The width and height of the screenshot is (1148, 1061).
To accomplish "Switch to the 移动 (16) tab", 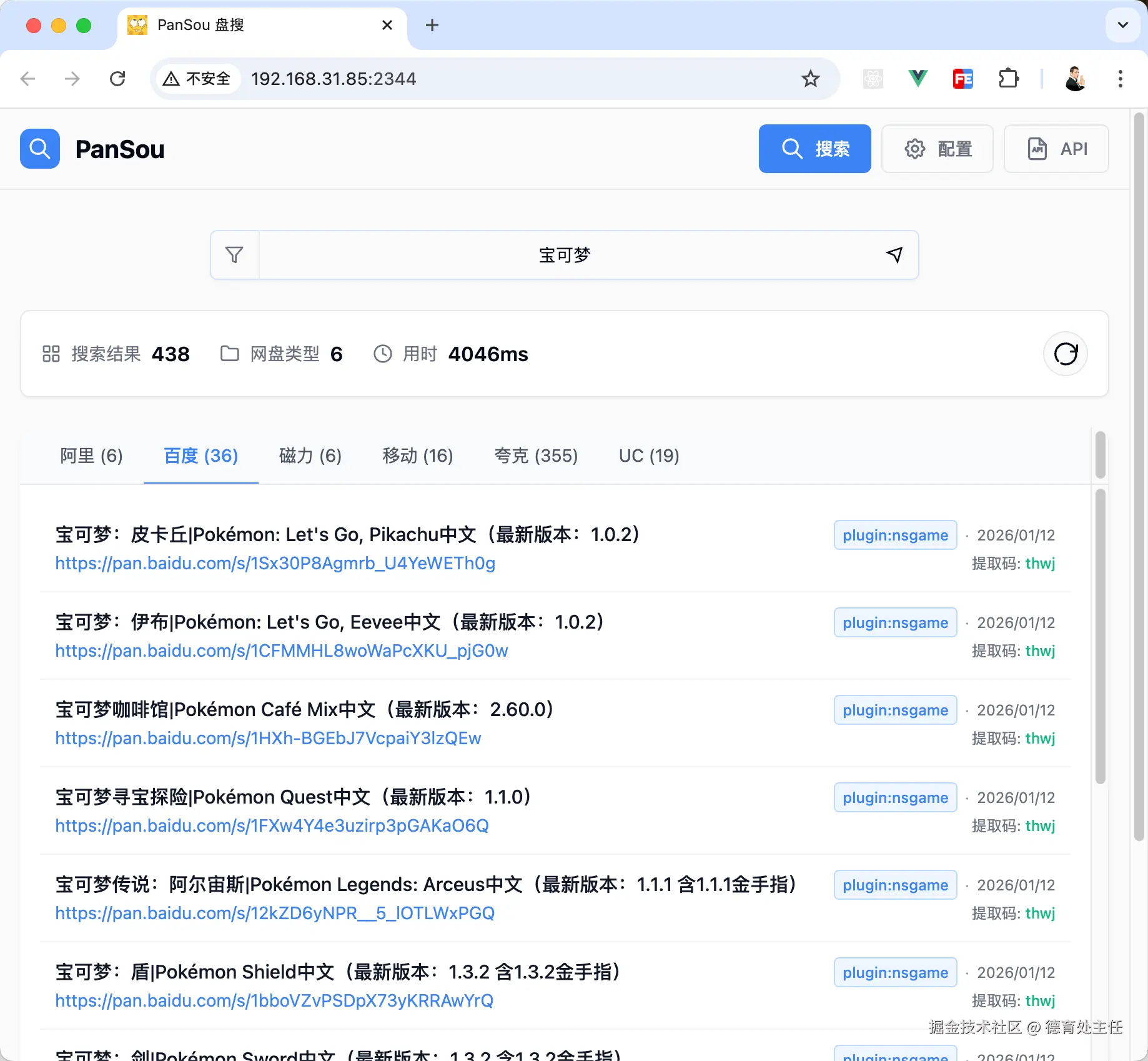I will (x=418, y=456).
